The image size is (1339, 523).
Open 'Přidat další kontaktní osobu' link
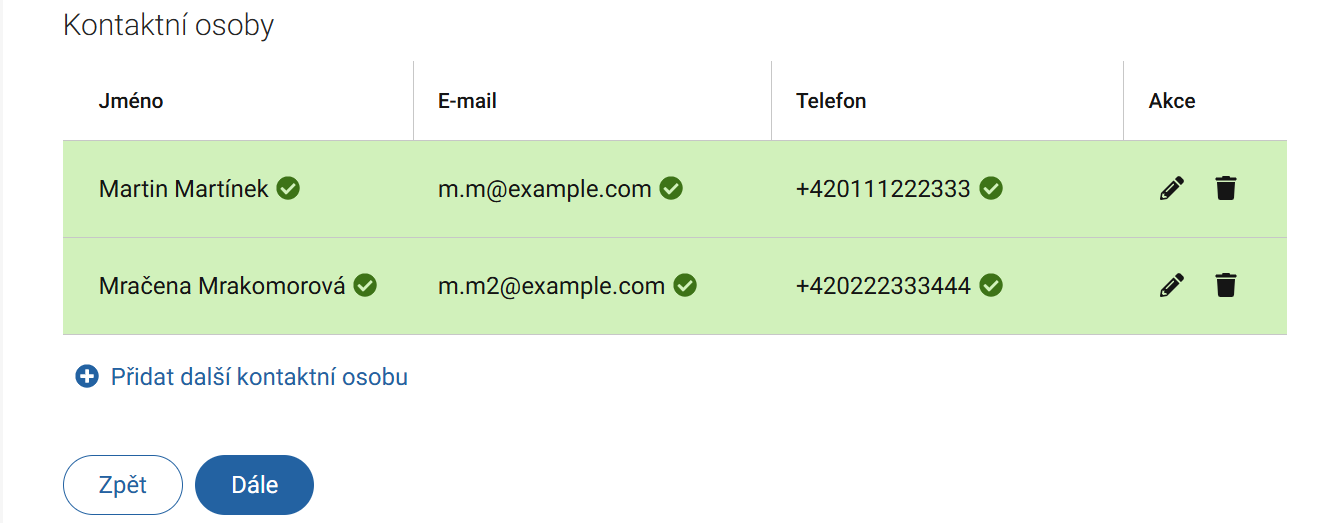(259, 377)
